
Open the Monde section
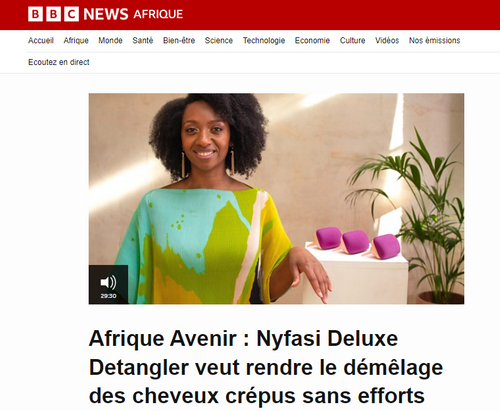[x=110, y=40]
